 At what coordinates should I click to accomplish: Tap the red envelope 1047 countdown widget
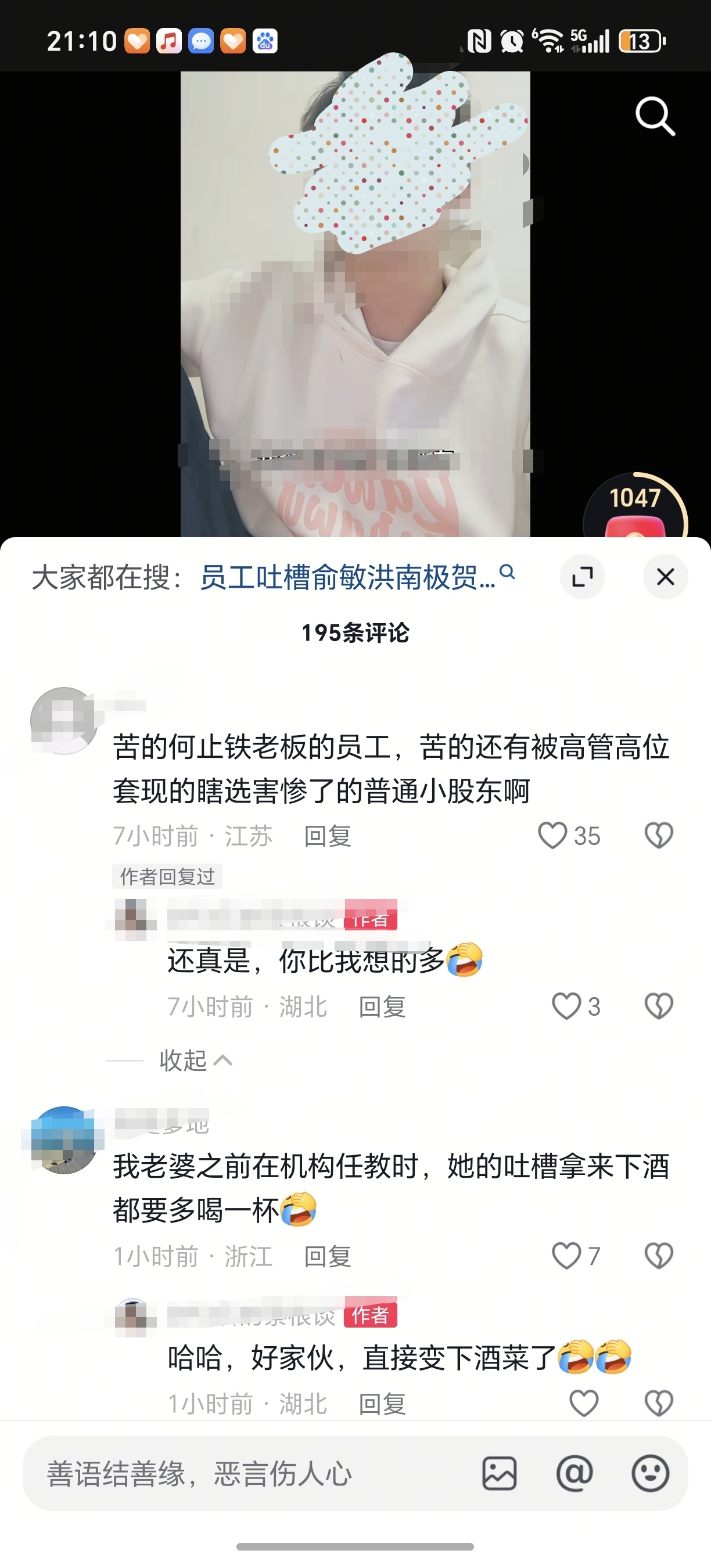[635, 505]
